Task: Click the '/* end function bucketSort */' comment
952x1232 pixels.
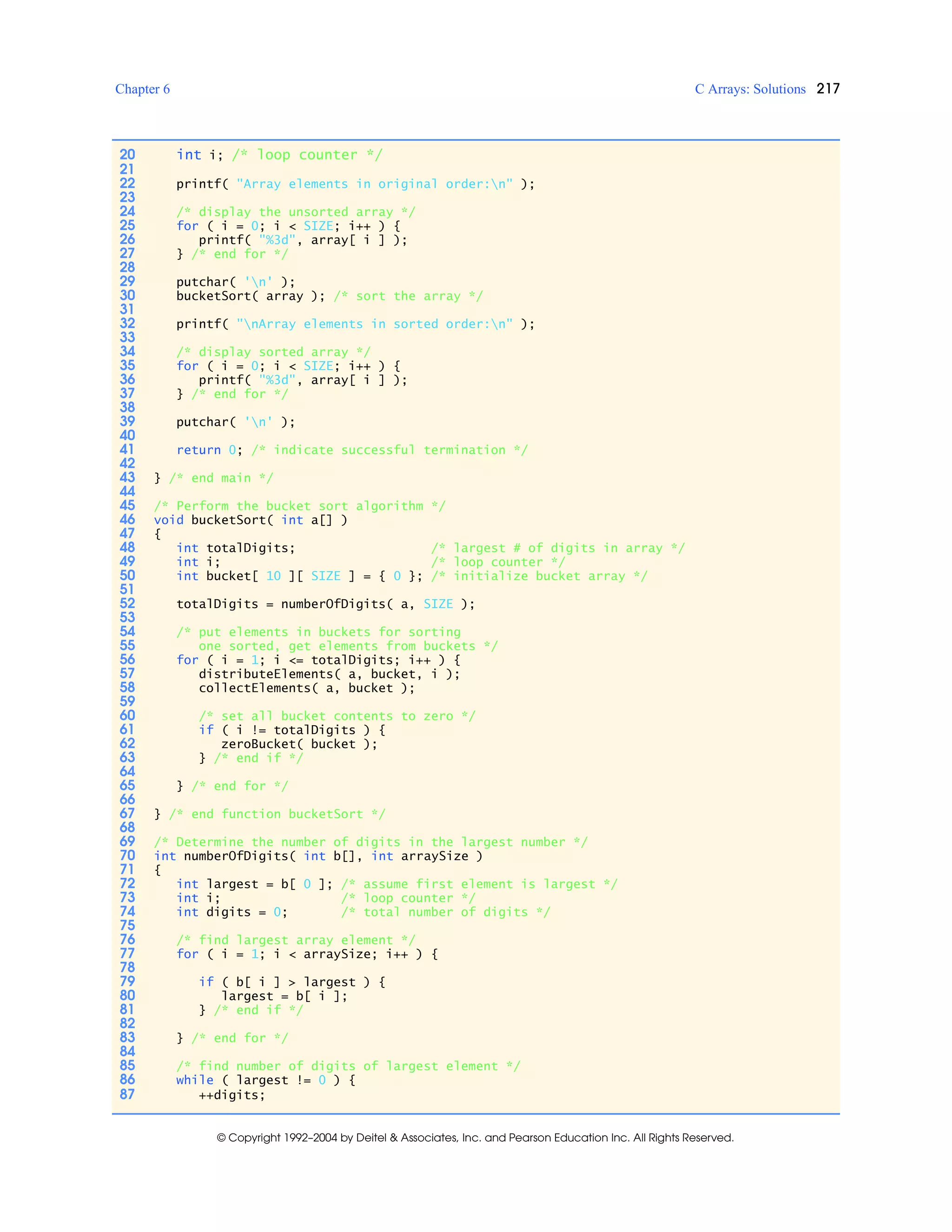Action: (277, 814)
